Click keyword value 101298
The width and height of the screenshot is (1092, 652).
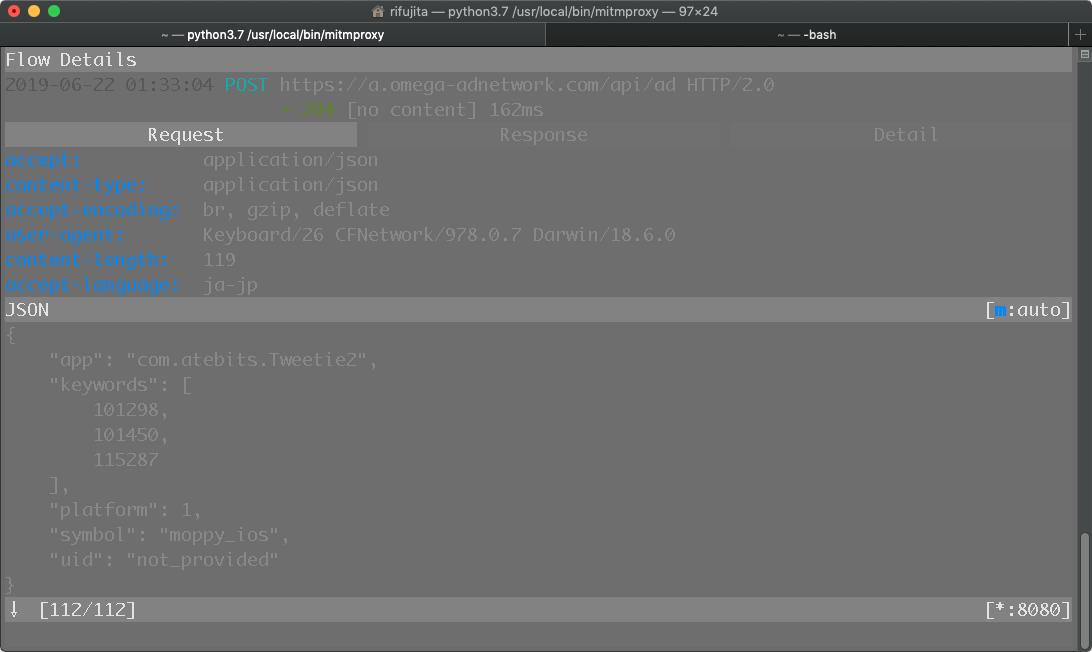(130, 410)
